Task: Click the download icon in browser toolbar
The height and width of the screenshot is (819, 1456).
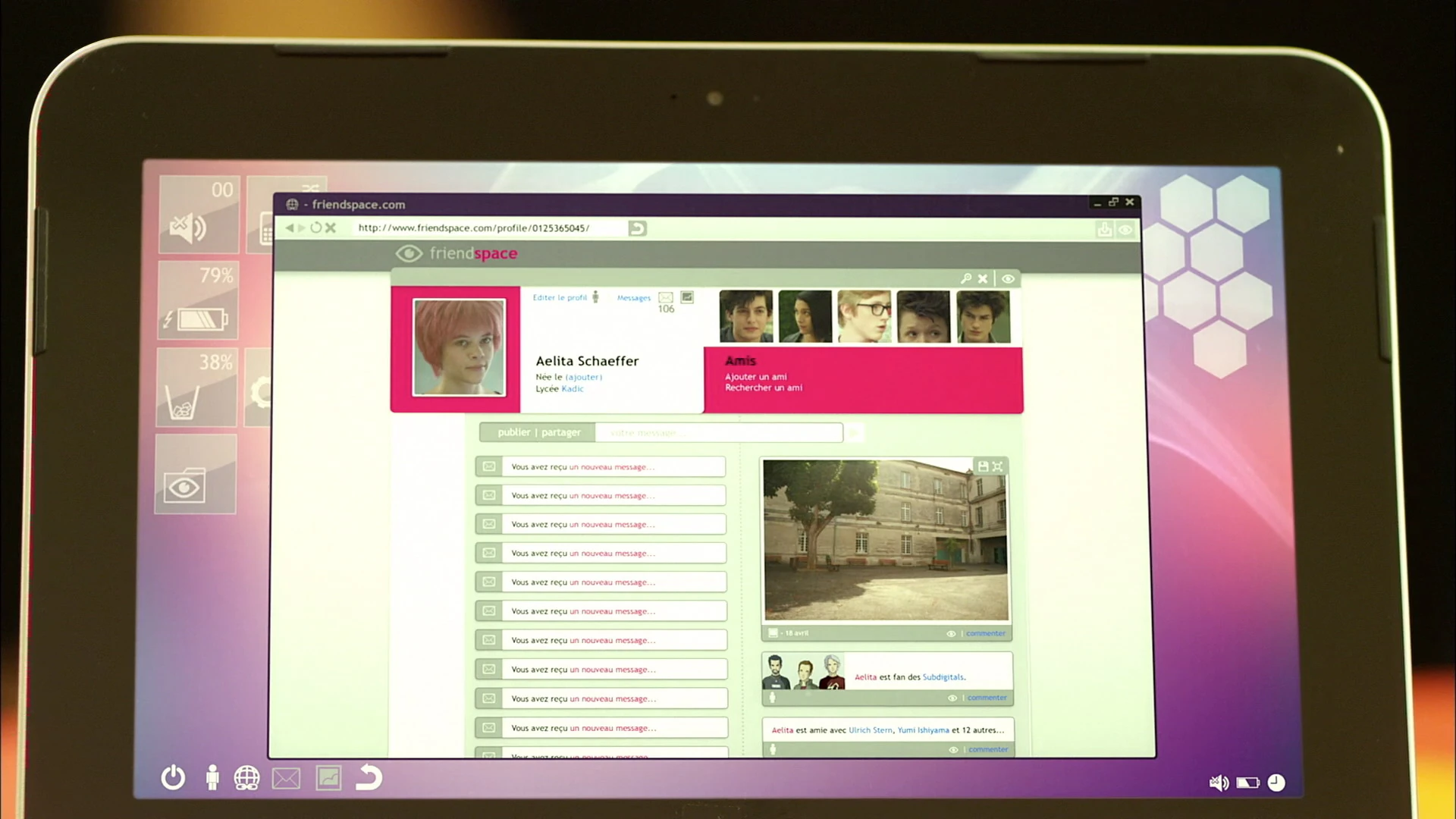Action: pos(1104,229)
